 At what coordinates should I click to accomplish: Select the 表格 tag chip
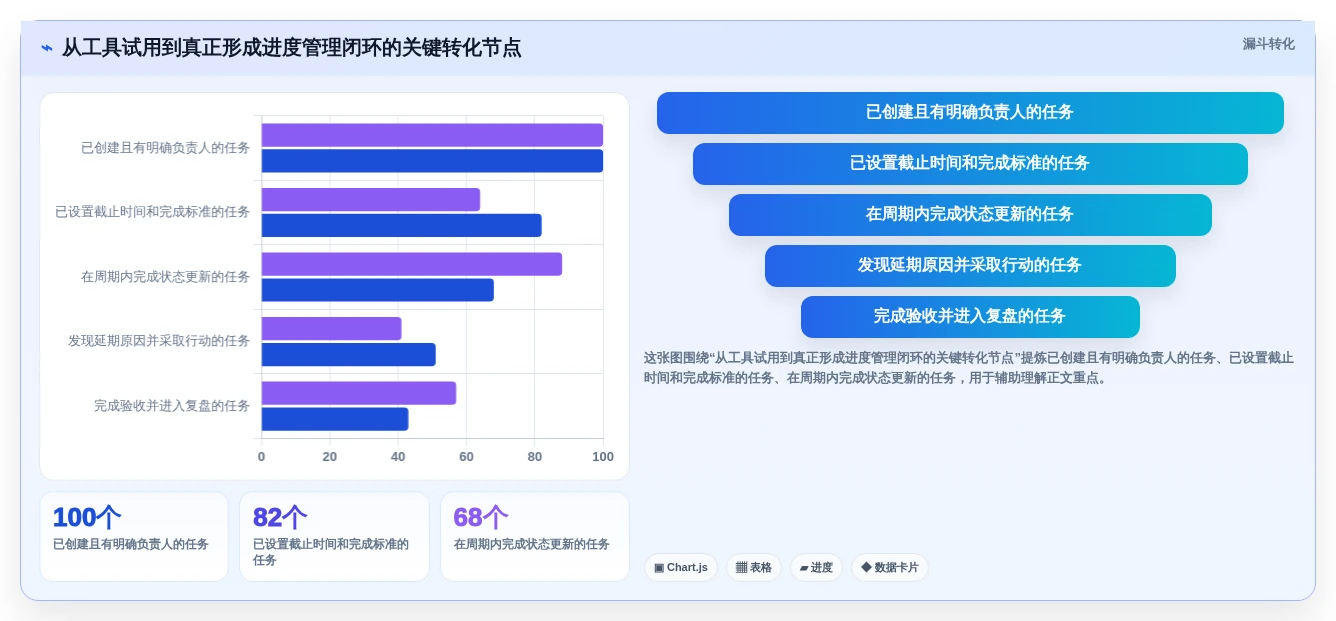point(754,567)
